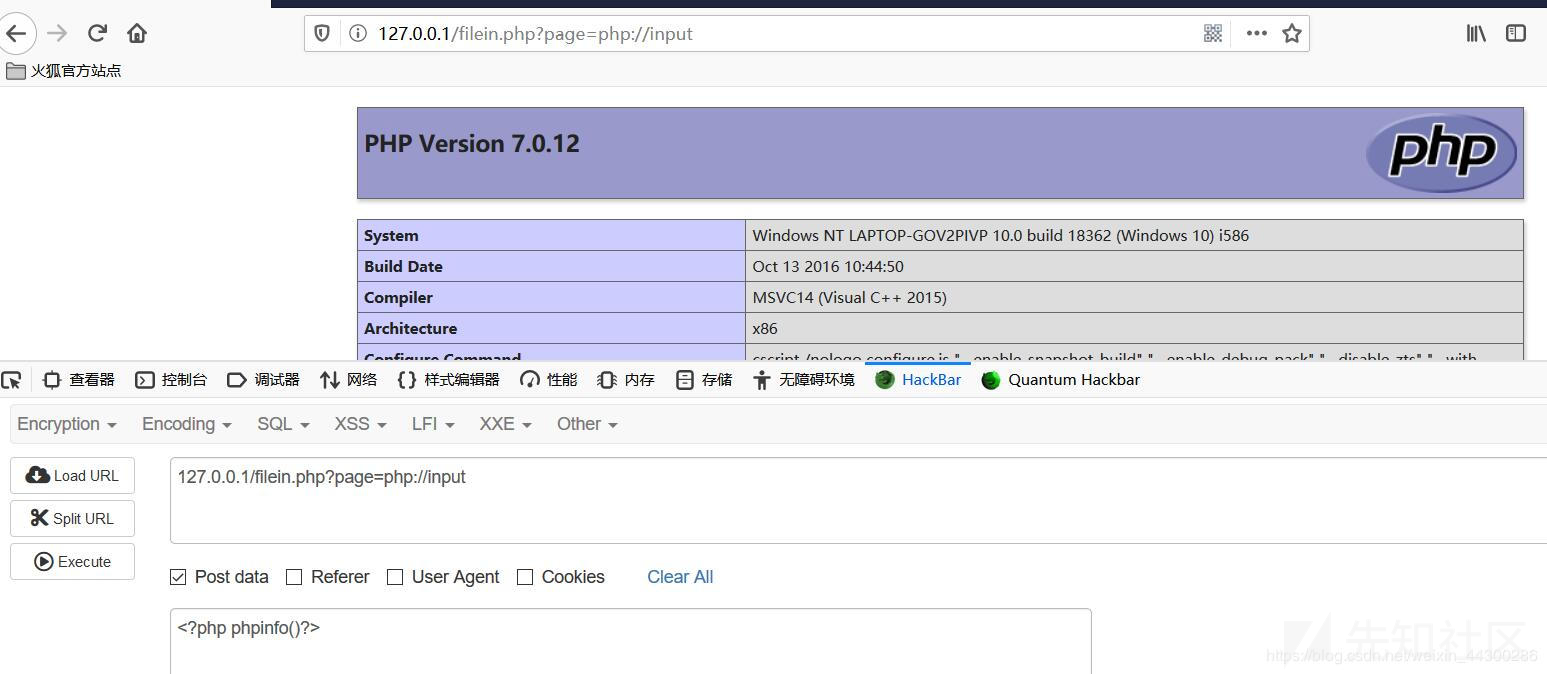Go forward with the forward arrow
The height and width of the screenshot is (674, 1547).
[x=57, y=33]
